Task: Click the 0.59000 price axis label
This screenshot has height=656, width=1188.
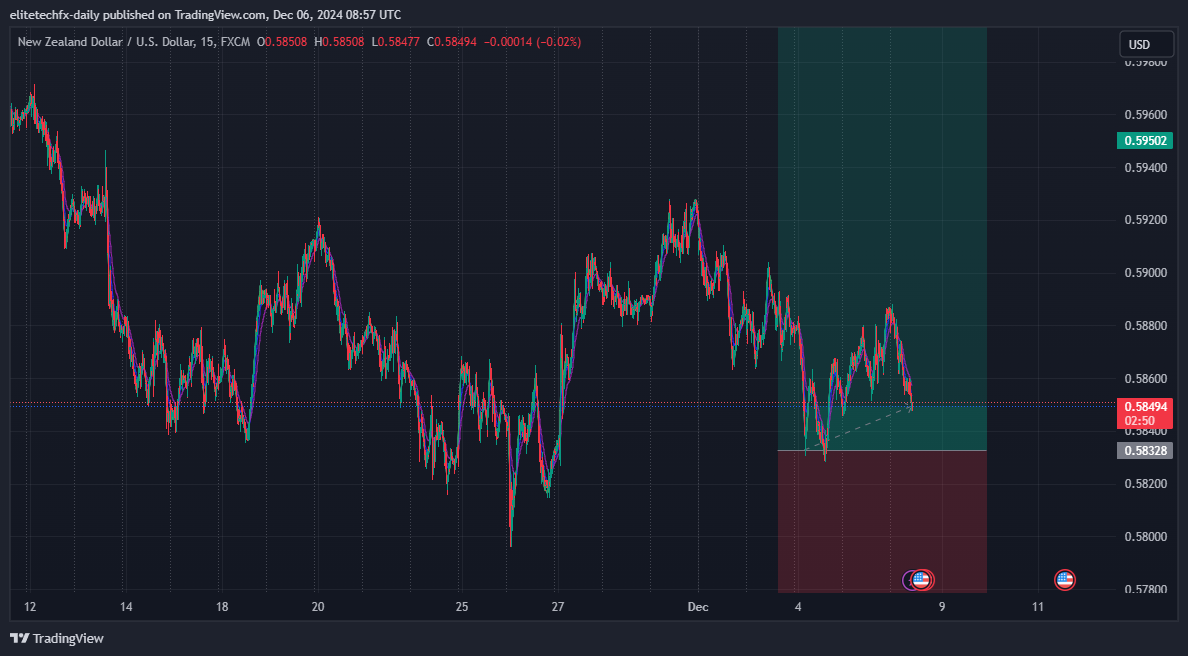Action: [x=1146, y=273]
